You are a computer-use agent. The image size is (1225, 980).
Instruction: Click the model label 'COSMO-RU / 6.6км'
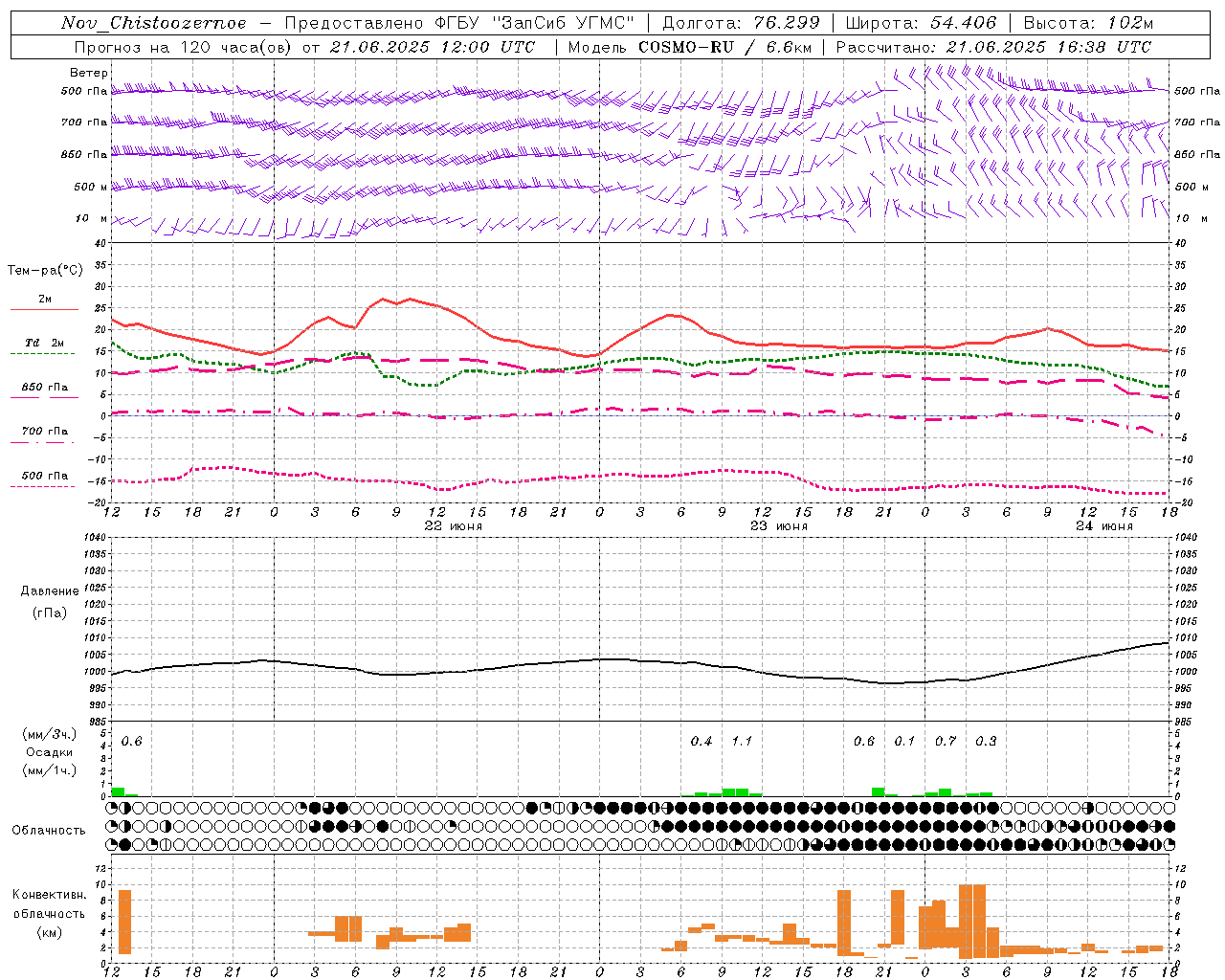pyautogui.click(x=725, y=47)
